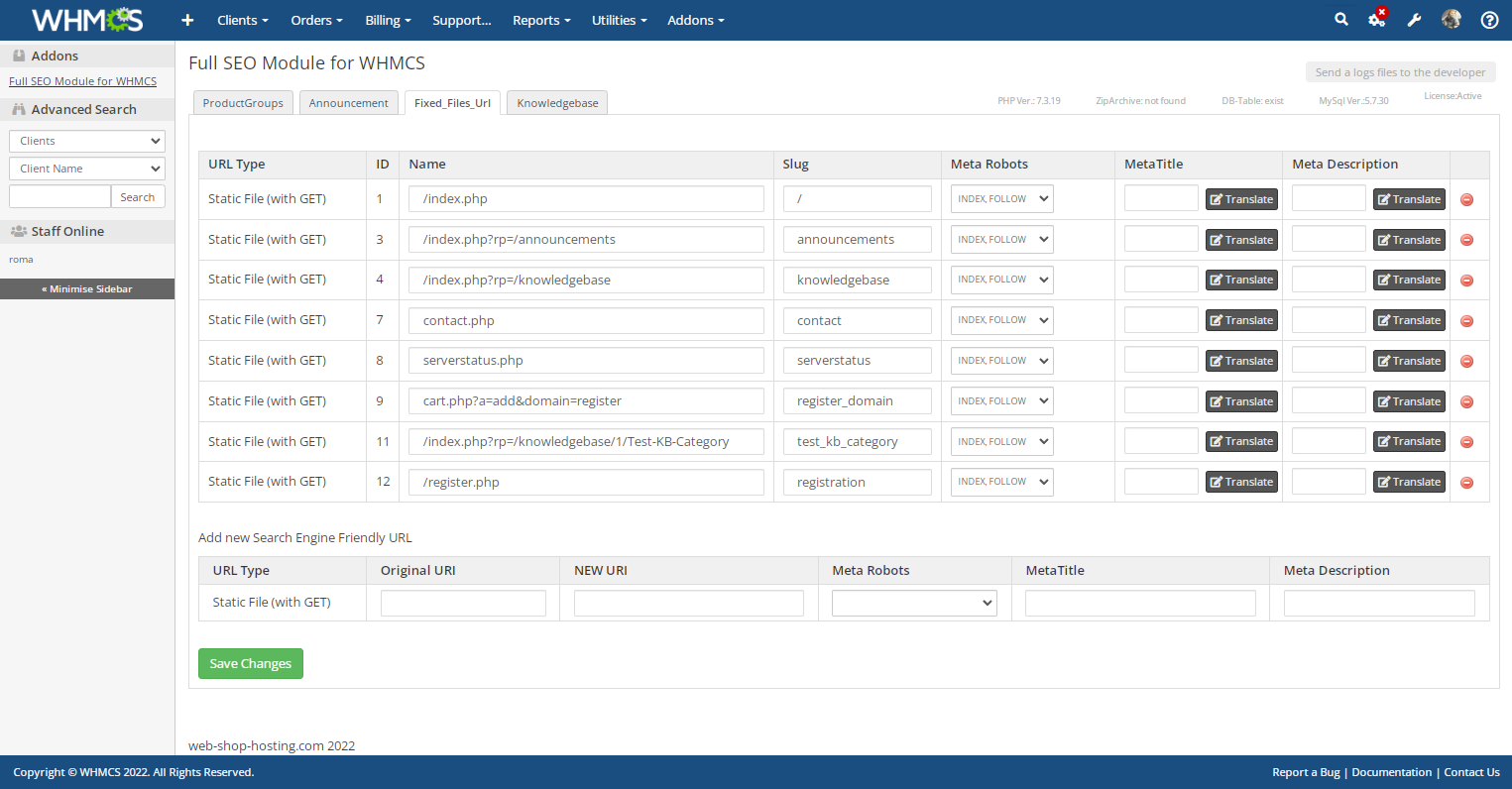Image resolution: width=1512 pixels, height=789 pixels.
Task: Select the Fixed_Files_Url tab
Action: point(452,103)
